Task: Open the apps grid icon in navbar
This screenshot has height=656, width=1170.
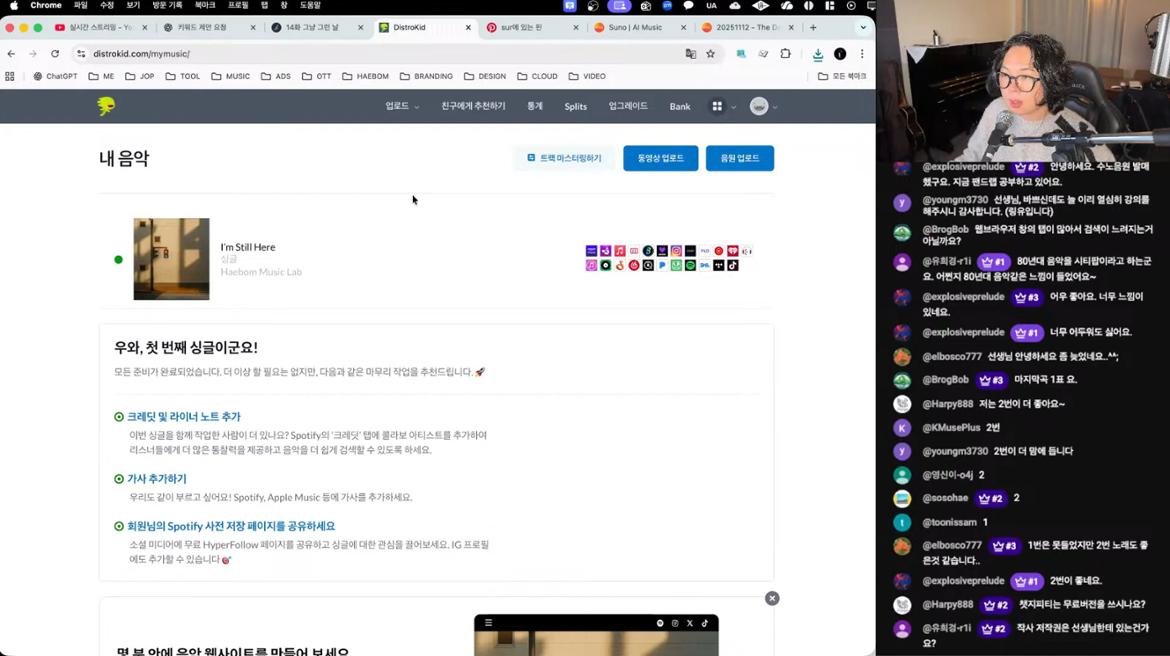Action: (x=717, y=106)
